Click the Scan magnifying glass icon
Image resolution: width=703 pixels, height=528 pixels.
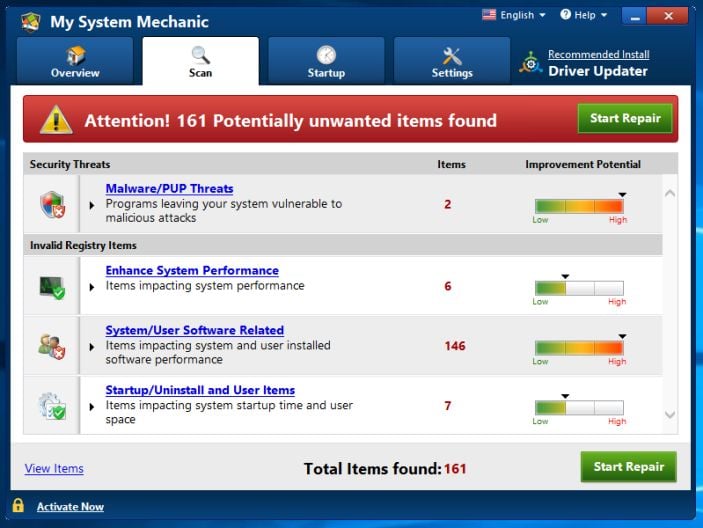200,55
